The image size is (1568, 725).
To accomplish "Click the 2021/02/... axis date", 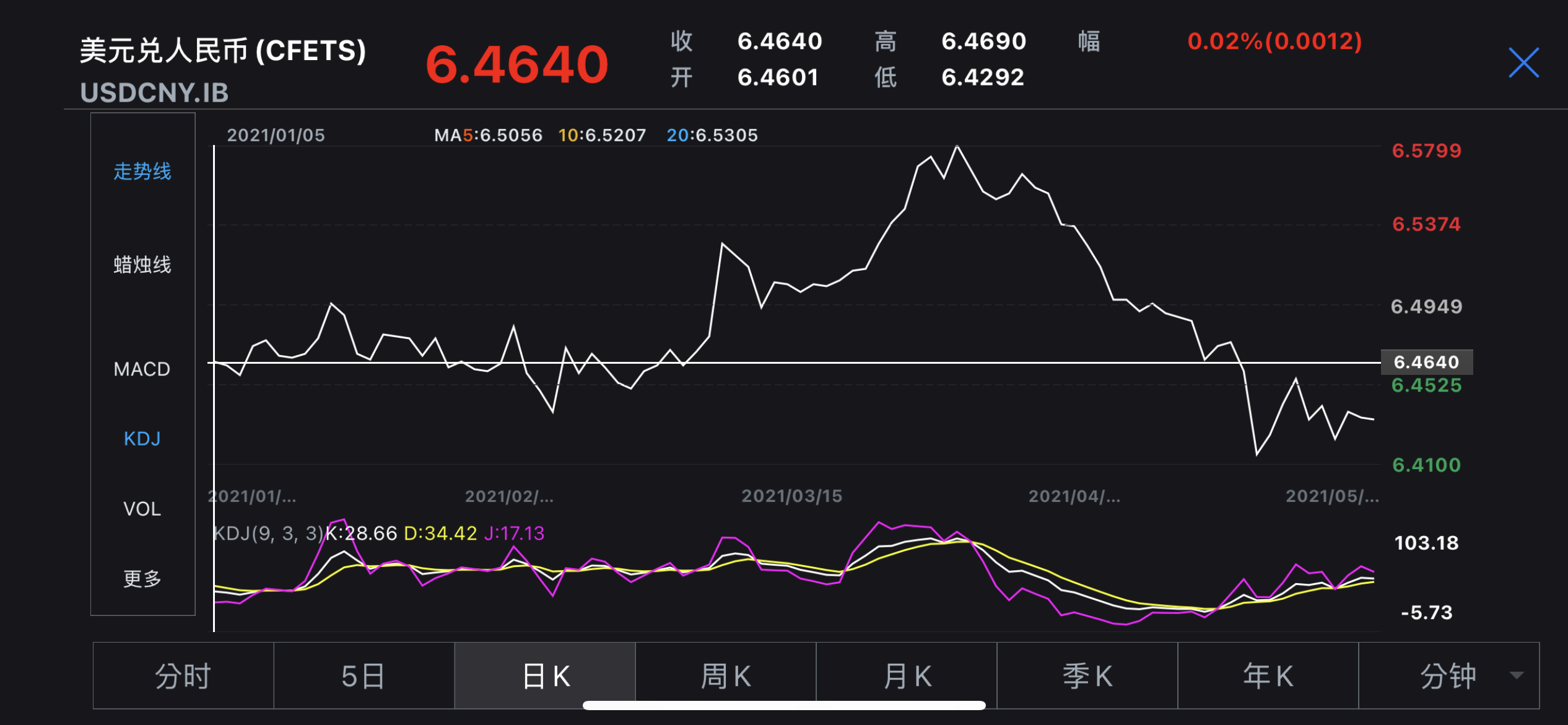I will coord(509,496).
